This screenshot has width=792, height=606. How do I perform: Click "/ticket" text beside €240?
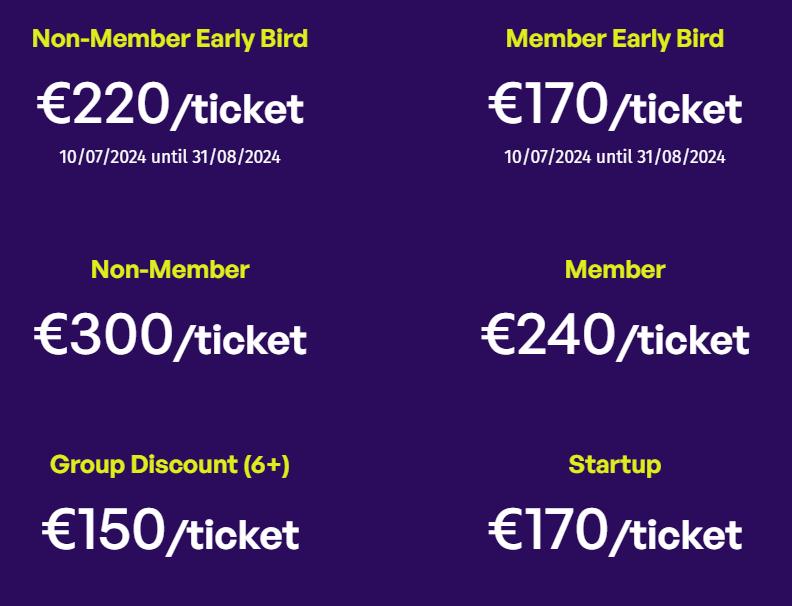click(683, 341)
